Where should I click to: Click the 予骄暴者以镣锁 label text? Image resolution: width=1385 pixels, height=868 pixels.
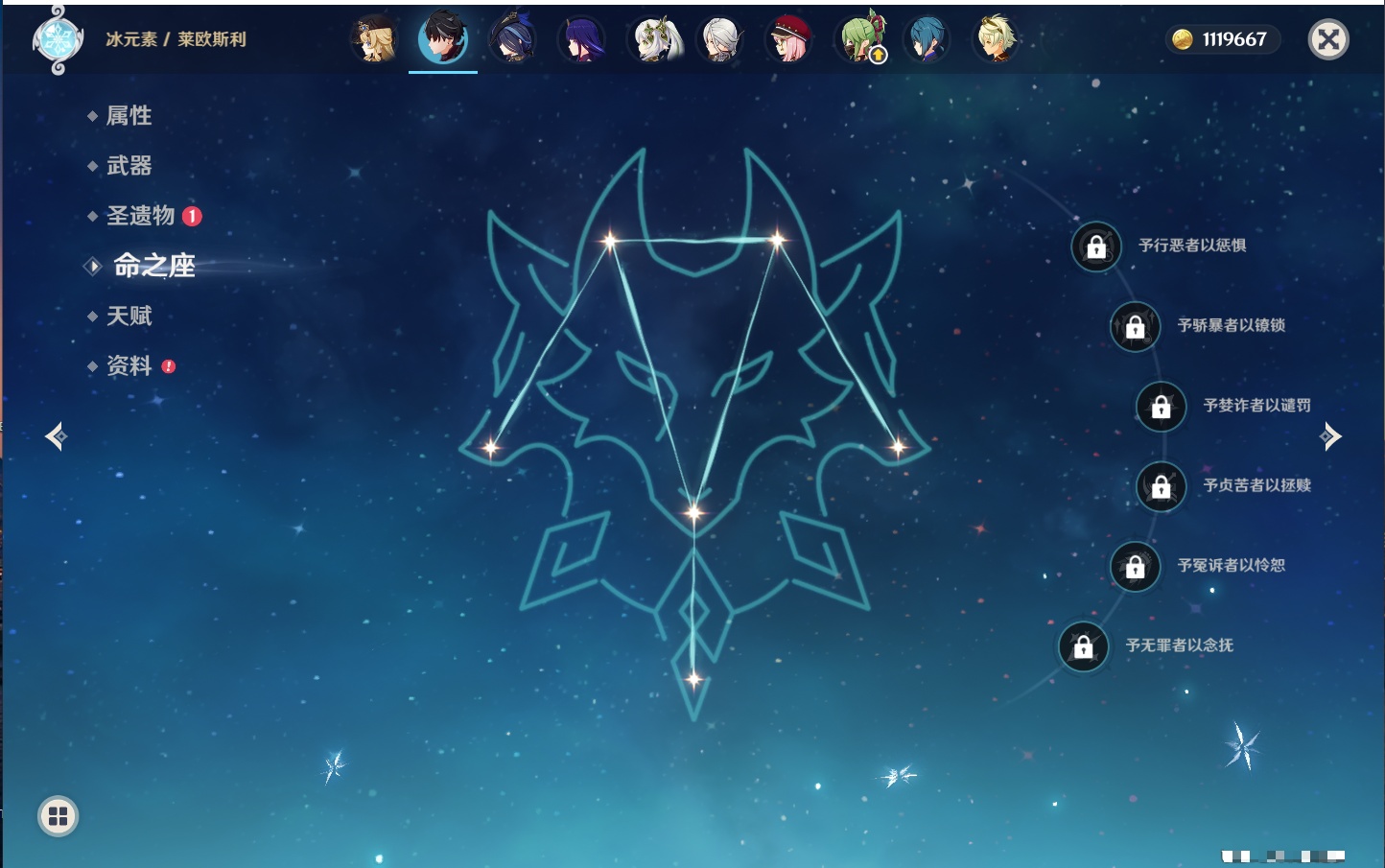pos(1232,325)
